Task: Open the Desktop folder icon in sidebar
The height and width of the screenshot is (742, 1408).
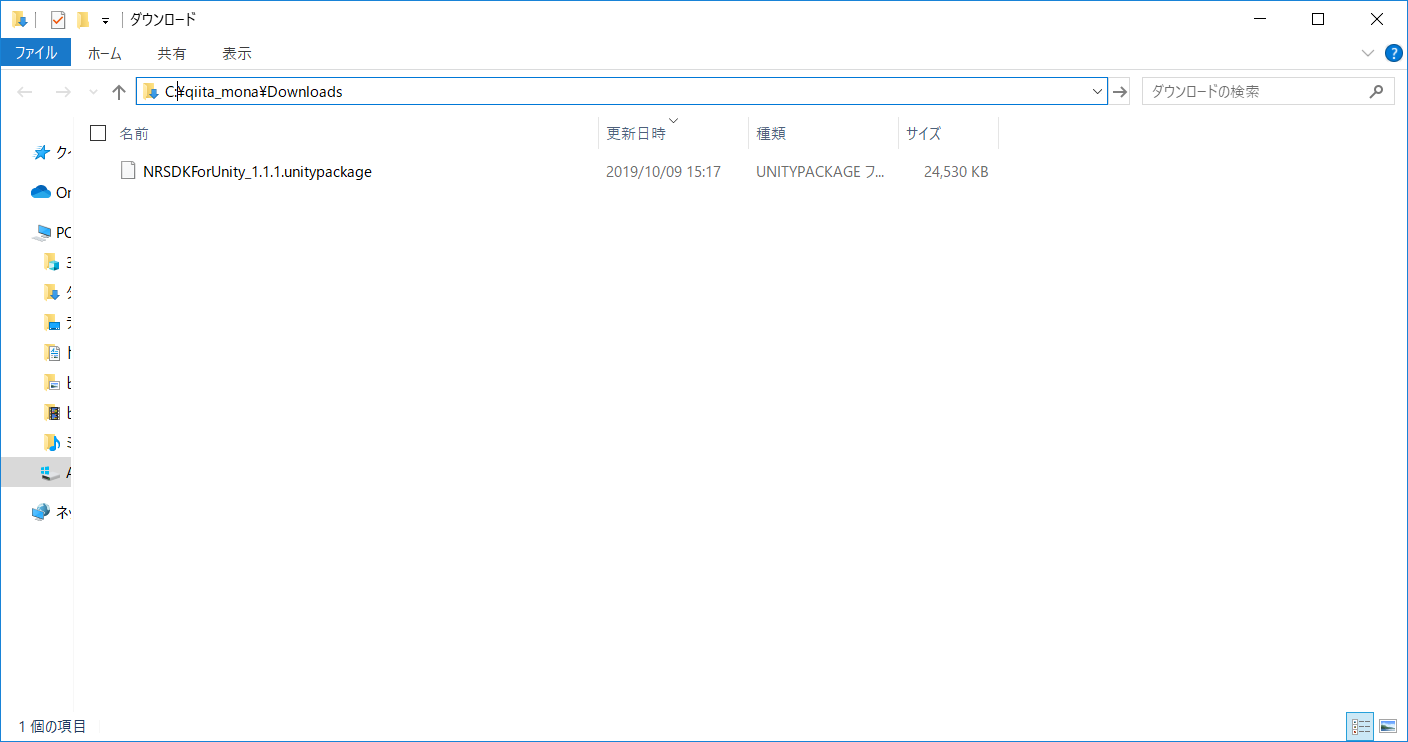Action: click(x=53, y=322)
